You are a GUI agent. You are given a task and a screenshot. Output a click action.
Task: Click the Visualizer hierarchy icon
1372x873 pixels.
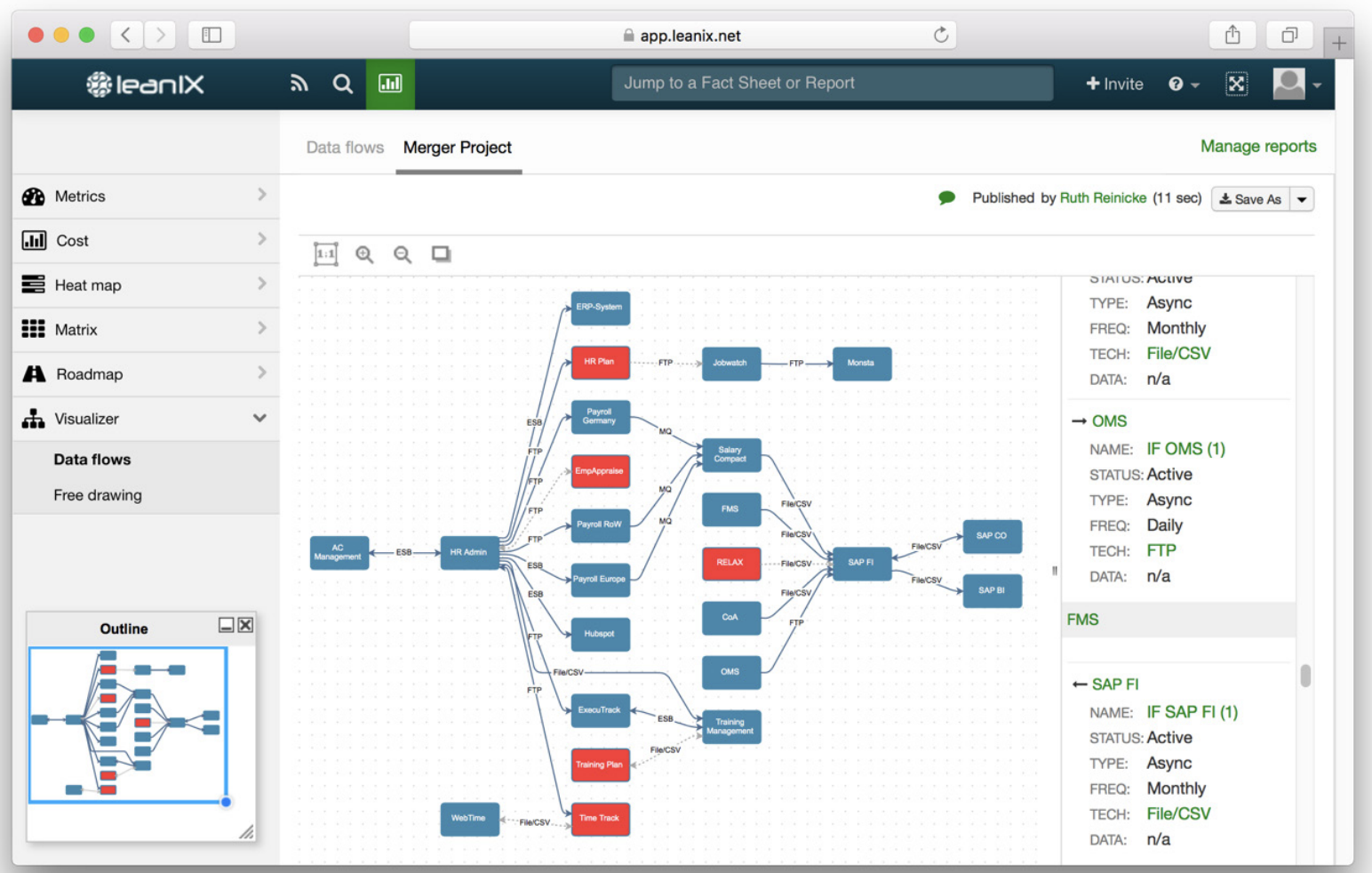(x=33, y=419)
